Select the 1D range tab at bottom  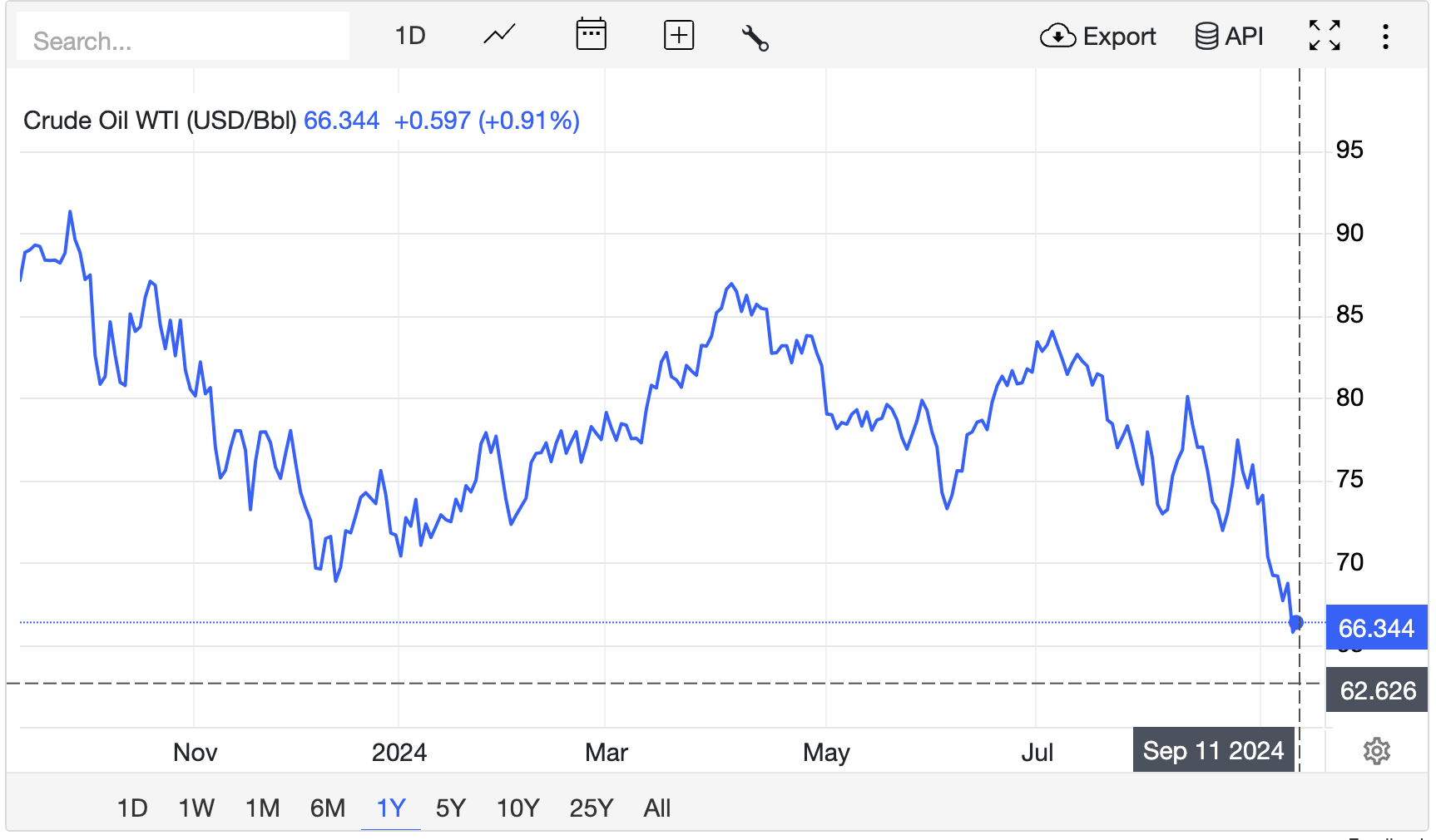(132, 808)
